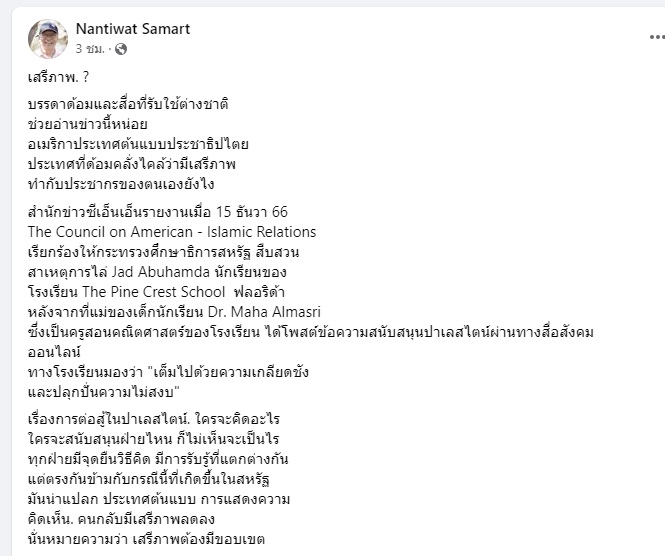Click the heading text เสรีภาพ. ?
665x556 pixels.
coord(59,77)
